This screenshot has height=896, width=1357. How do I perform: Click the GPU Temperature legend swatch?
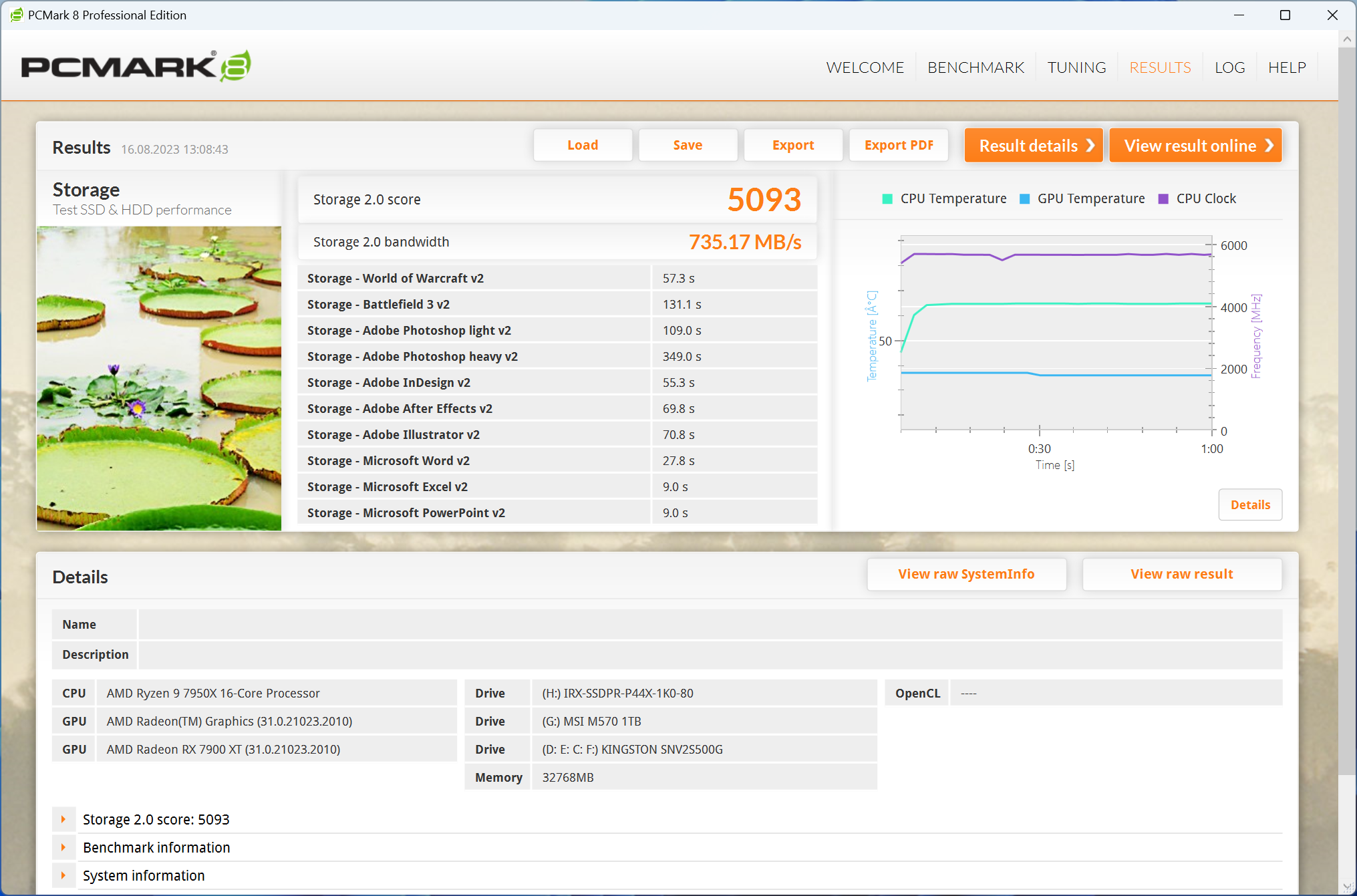point(1024,199)
